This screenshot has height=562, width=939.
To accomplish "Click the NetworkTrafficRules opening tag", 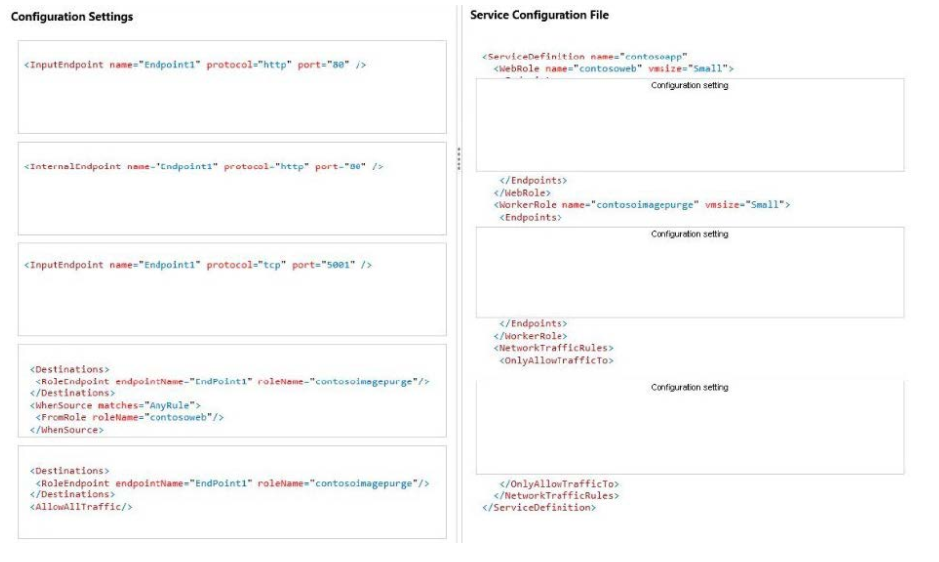I will click(x=553, y=348).
